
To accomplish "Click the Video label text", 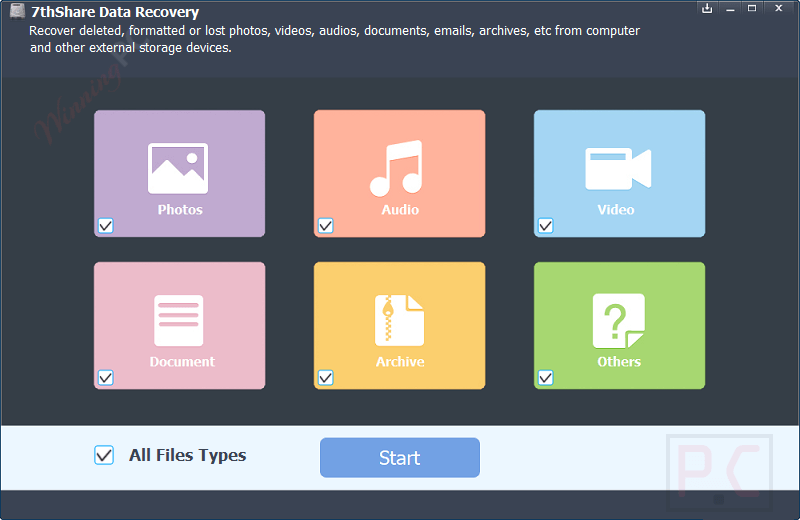I will 616,210.
